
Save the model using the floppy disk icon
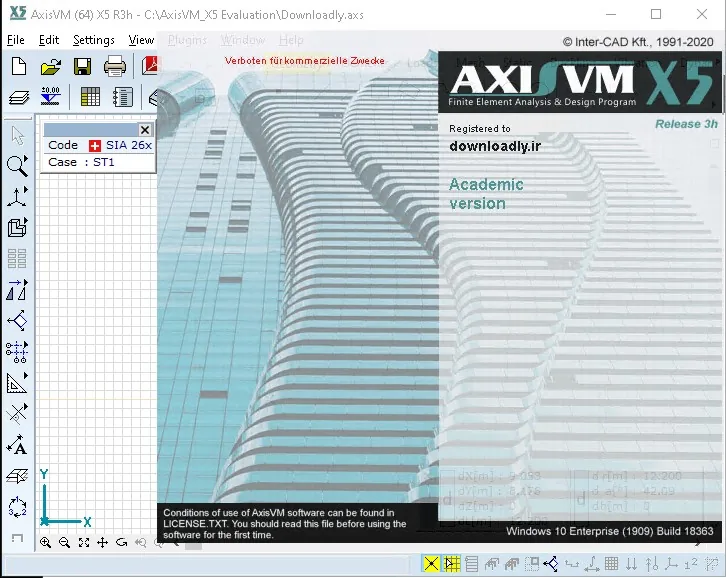point(82,66)
